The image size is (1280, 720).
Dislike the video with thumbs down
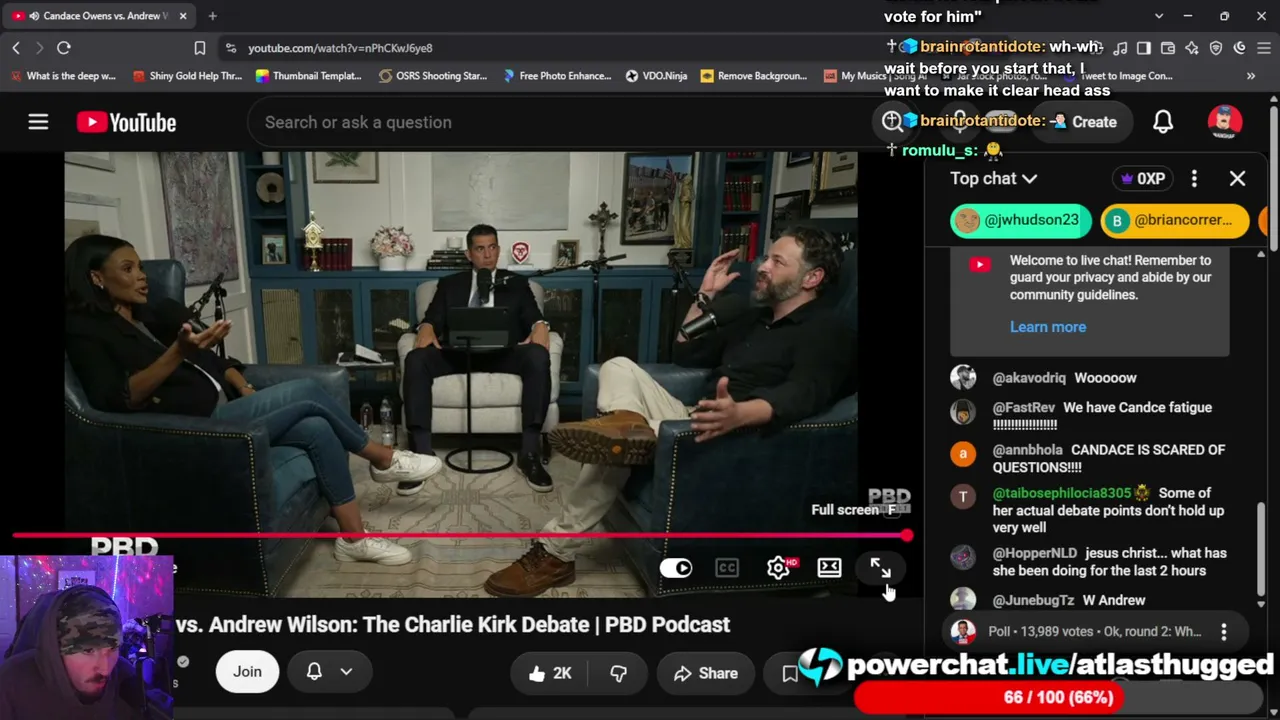pos(619,673)
